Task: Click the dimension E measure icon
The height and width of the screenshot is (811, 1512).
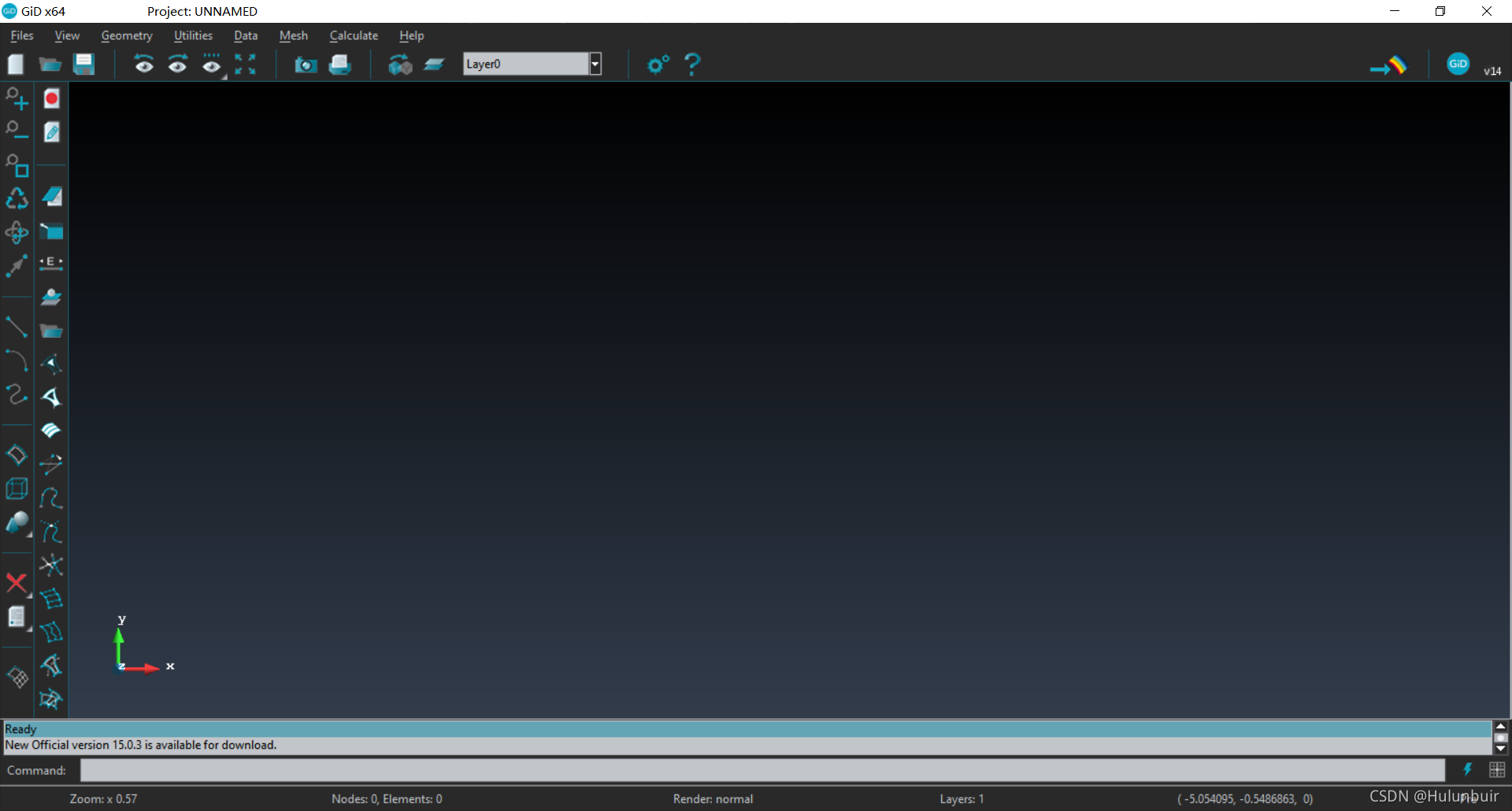Action: [52, 263]
